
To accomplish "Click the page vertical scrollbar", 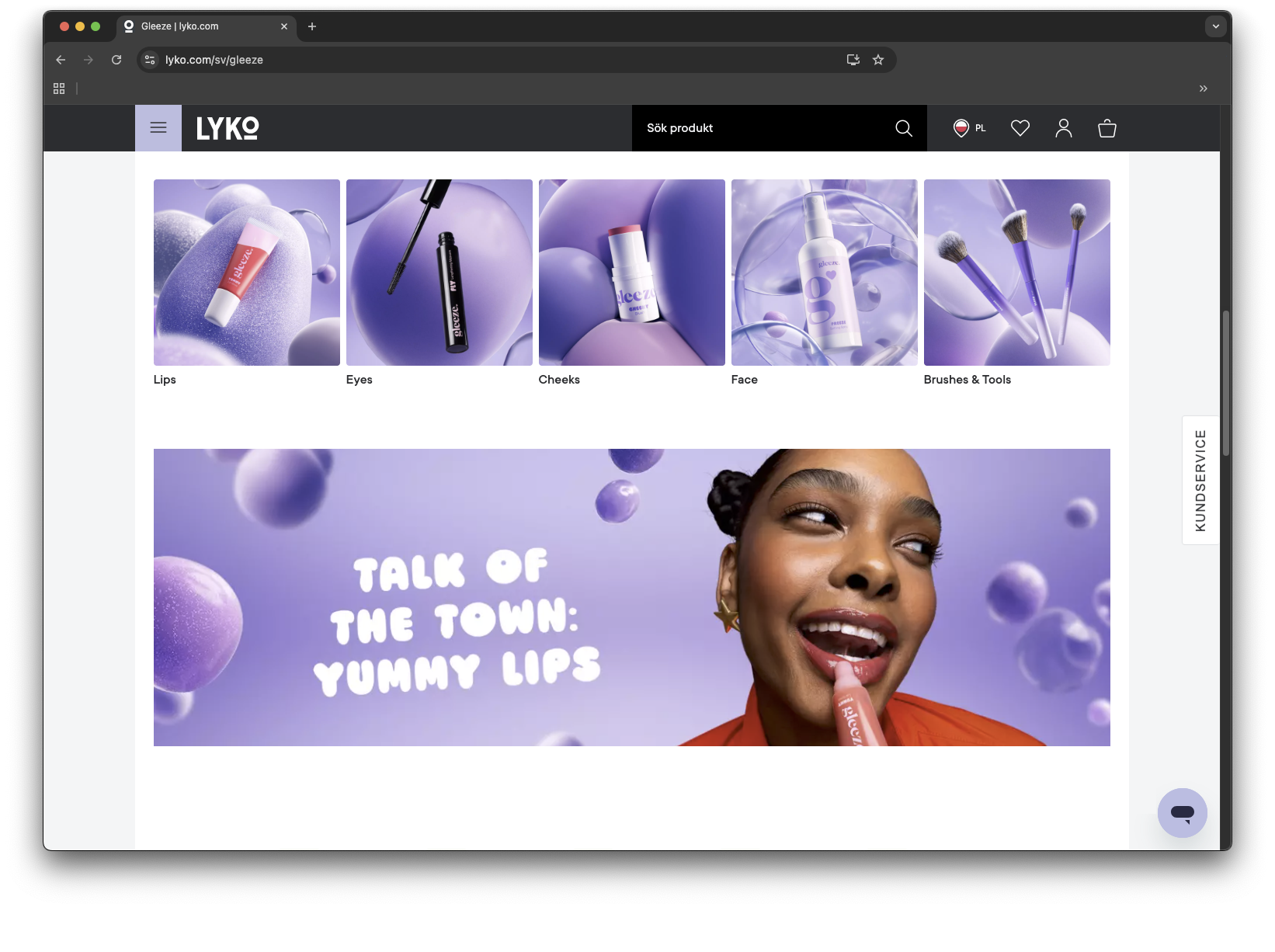I will coord(1226,384).
